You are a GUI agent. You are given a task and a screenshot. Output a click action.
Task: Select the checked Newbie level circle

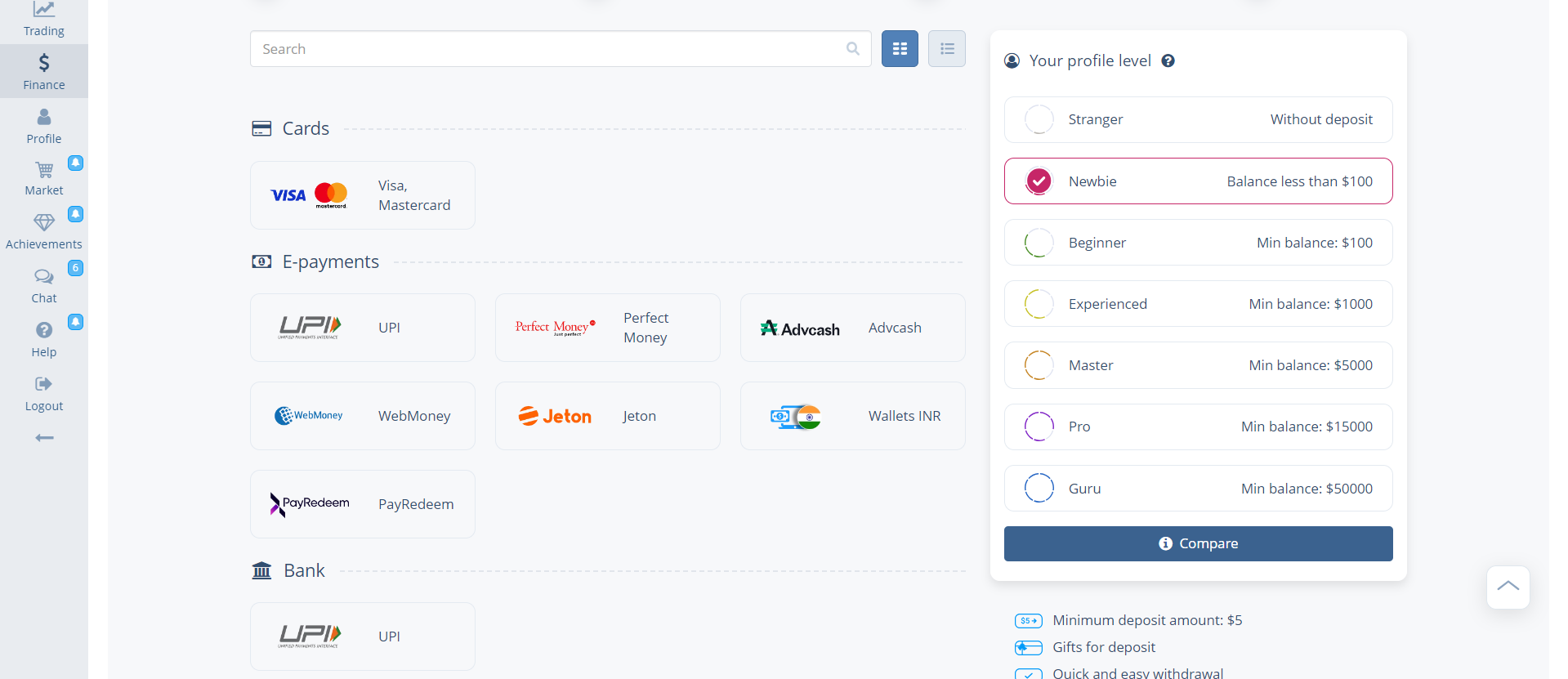(1039, 181)
